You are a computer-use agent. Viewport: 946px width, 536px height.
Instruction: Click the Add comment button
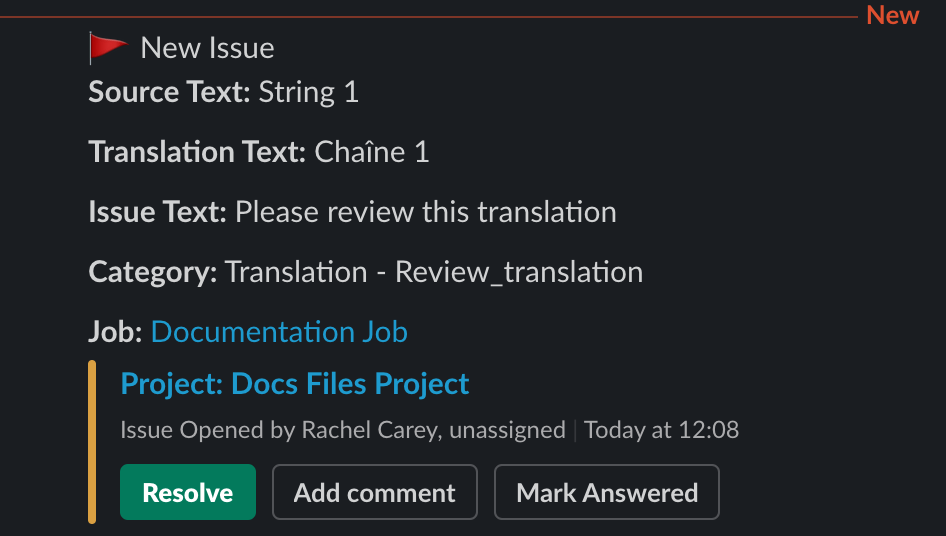[375, 492]
